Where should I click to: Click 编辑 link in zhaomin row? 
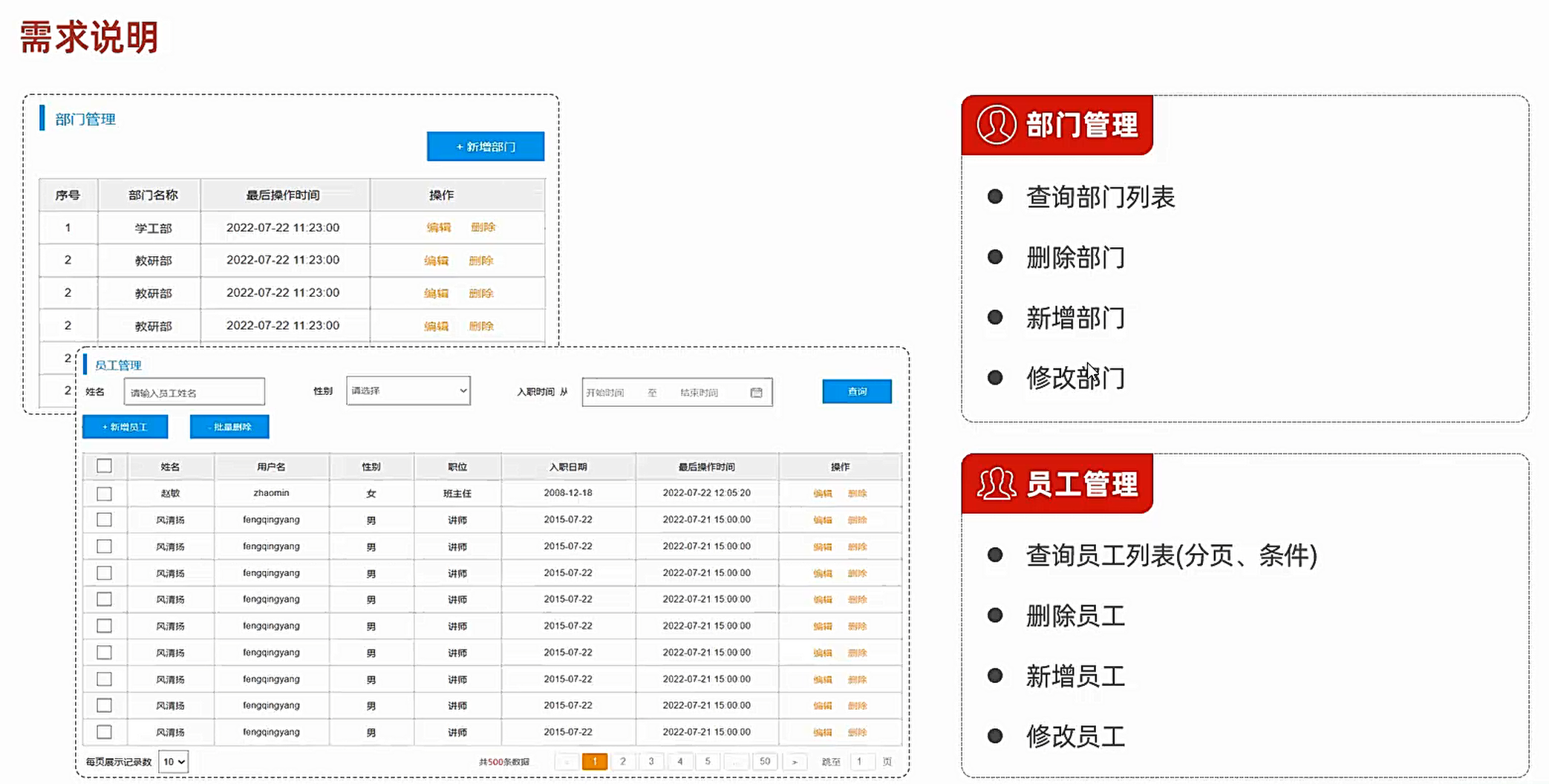[x=822, y=493]
